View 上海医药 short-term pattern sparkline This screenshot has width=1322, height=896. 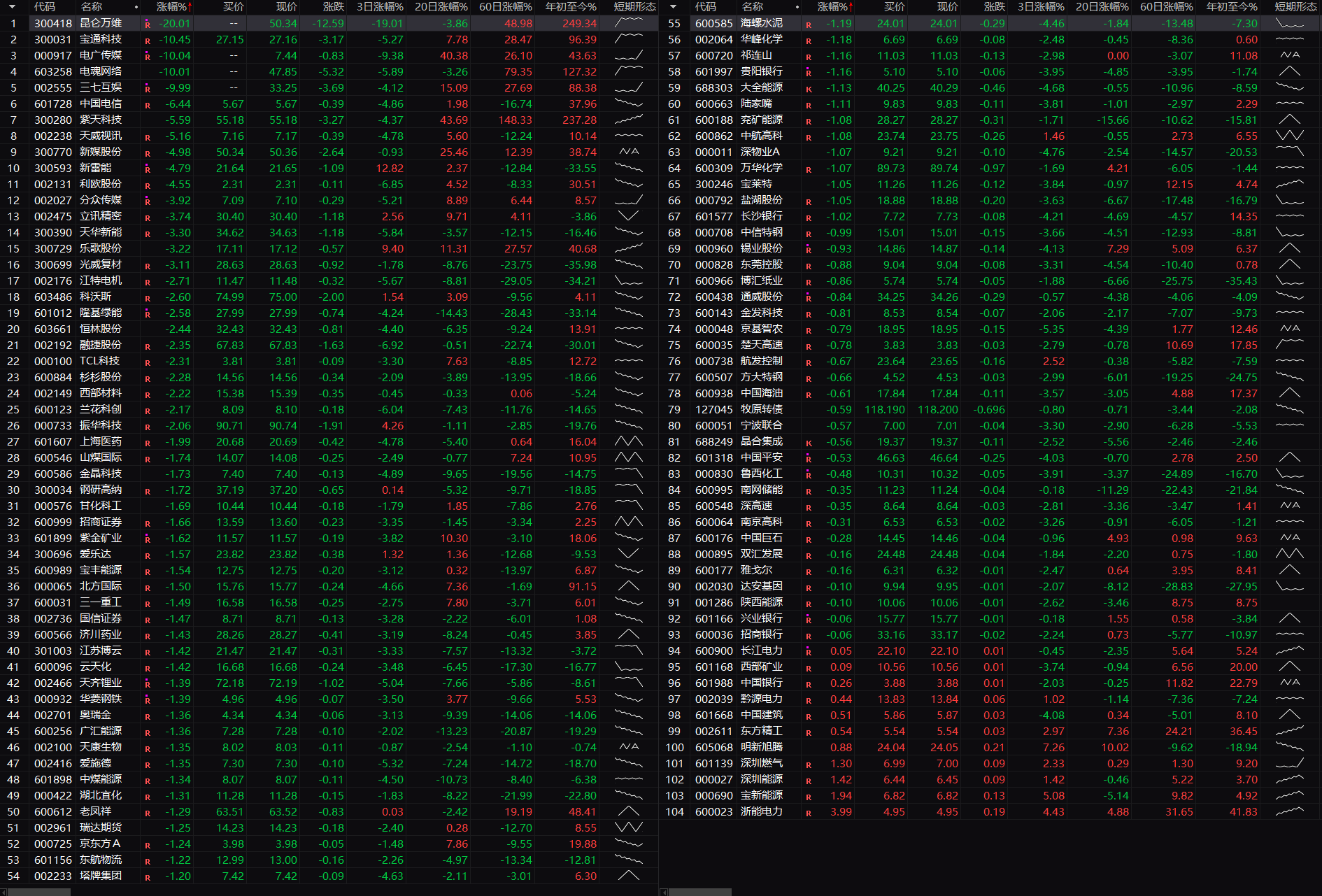(629, 441)
